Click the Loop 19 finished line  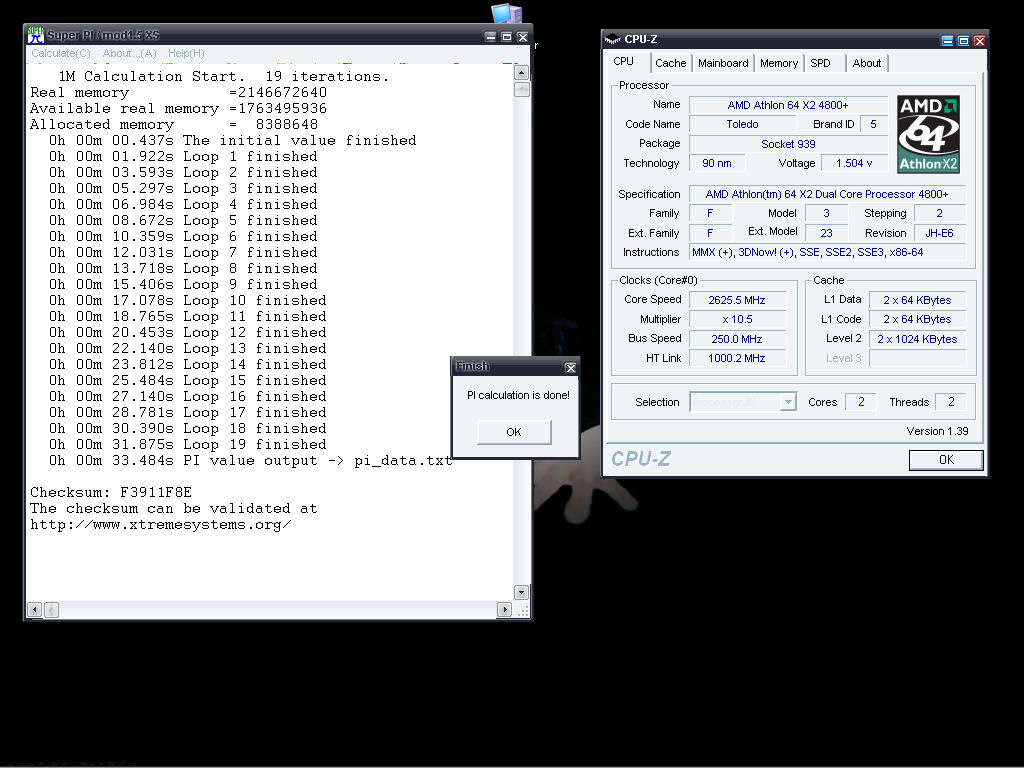(187, 445)
